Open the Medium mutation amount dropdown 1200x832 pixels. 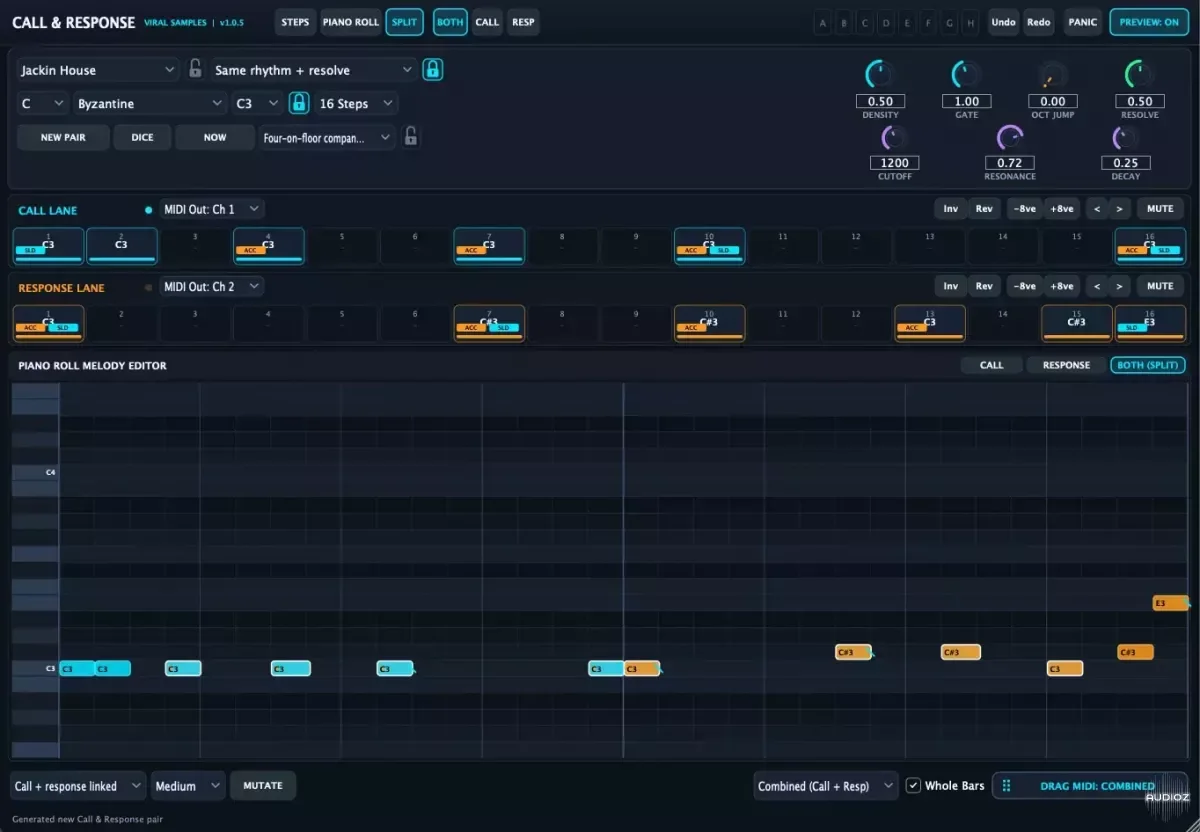188,786
